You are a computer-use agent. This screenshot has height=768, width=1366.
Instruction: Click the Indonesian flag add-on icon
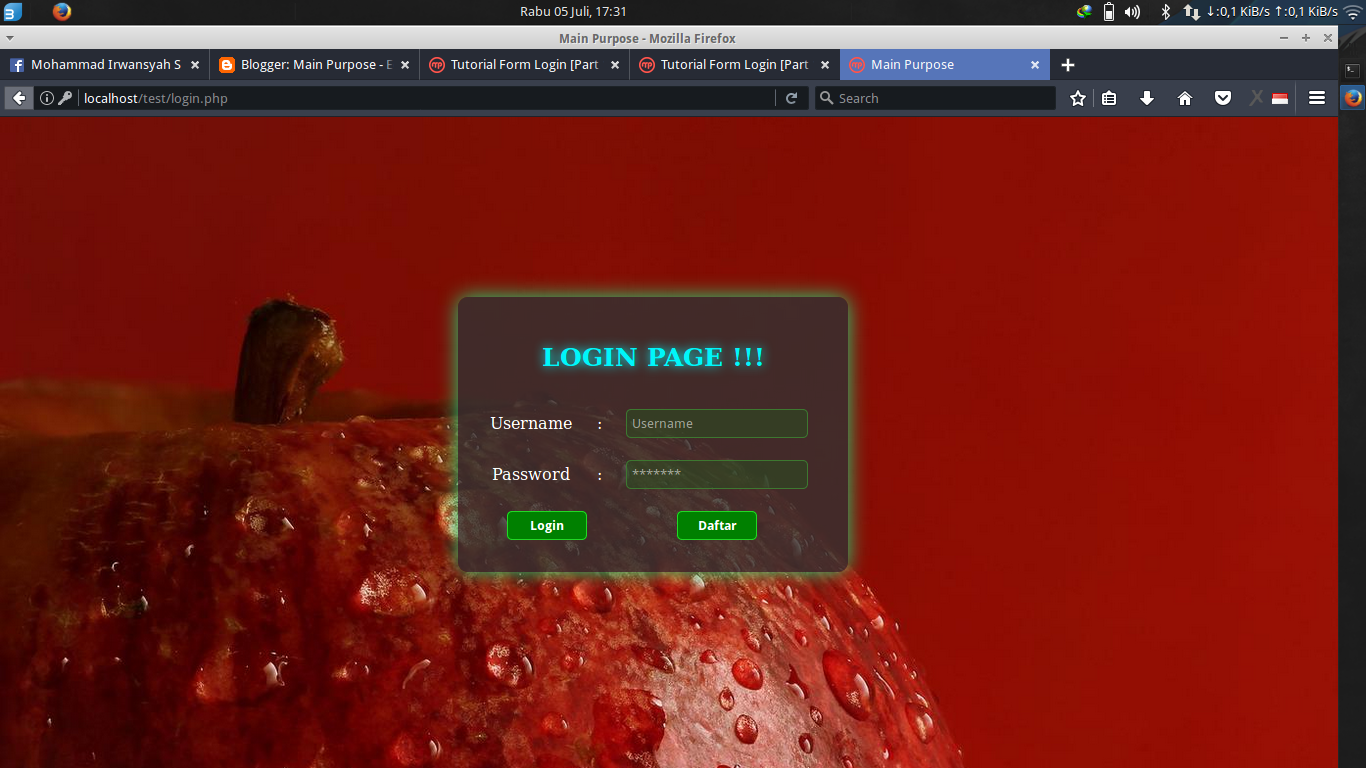pyautogui.click(x=1281, y=98)
